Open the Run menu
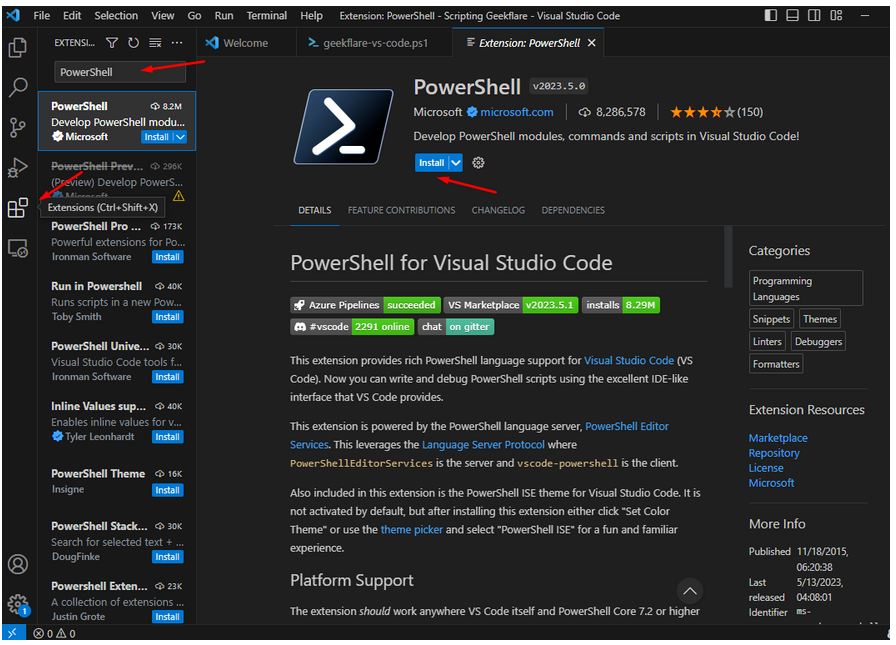896x645 pixels. (x=224, y=15)
